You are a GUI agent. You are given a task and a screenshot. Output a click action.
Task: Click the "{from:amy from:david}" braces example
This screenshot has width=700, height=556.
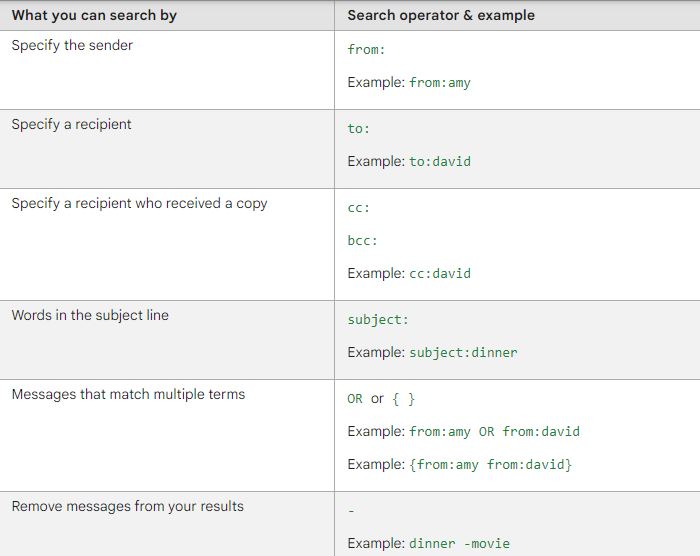click(x=490, y=465)
